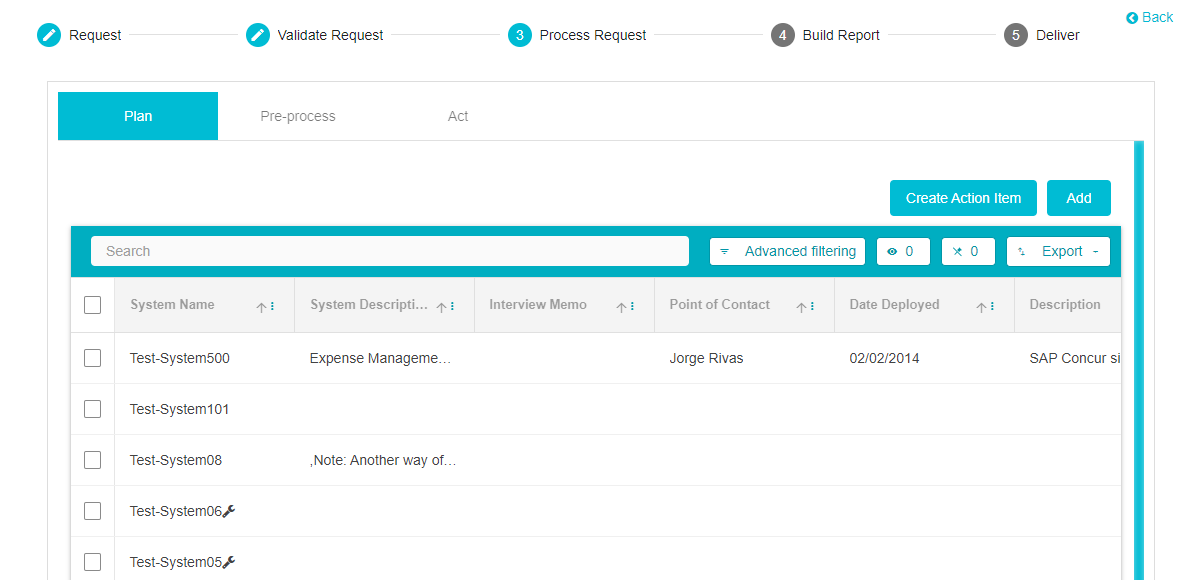Open Point of Contact column options menu
This screenshot has height=580, width=1199.
(813, 306)
